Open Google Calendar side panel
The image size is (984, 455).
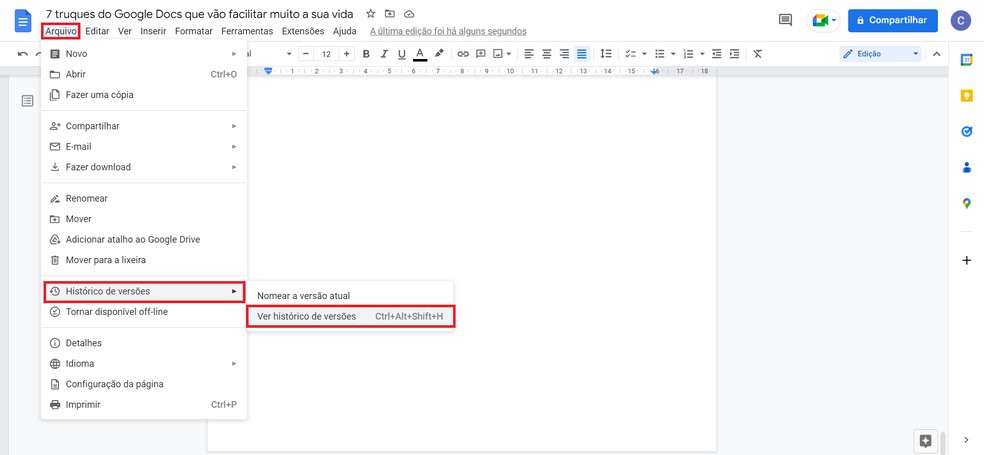click(x=966, y=60)
